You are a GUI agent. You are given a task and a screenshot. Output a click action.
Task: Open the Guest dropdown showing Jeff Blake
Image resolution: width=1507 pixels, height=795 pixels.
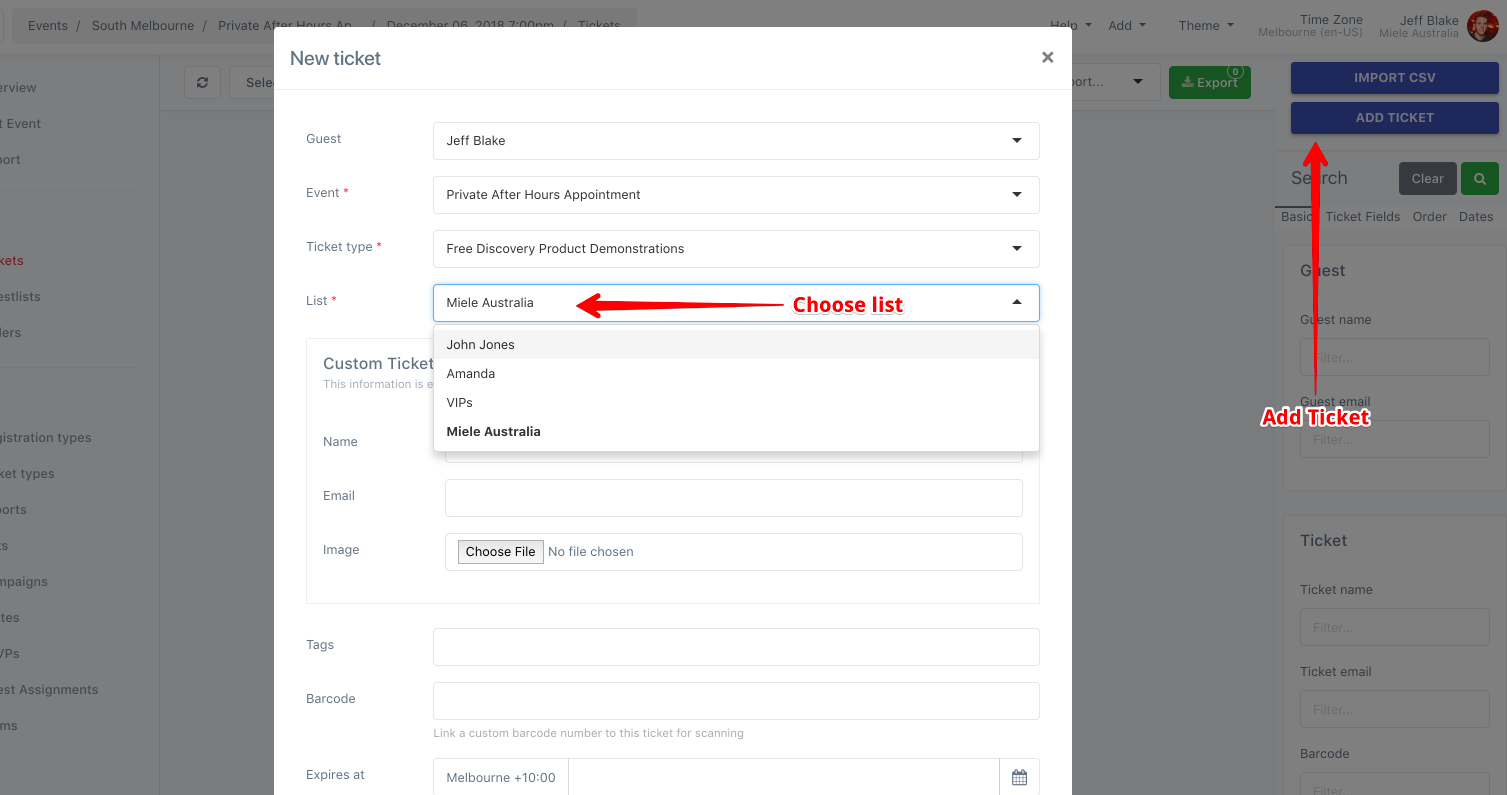736,141
